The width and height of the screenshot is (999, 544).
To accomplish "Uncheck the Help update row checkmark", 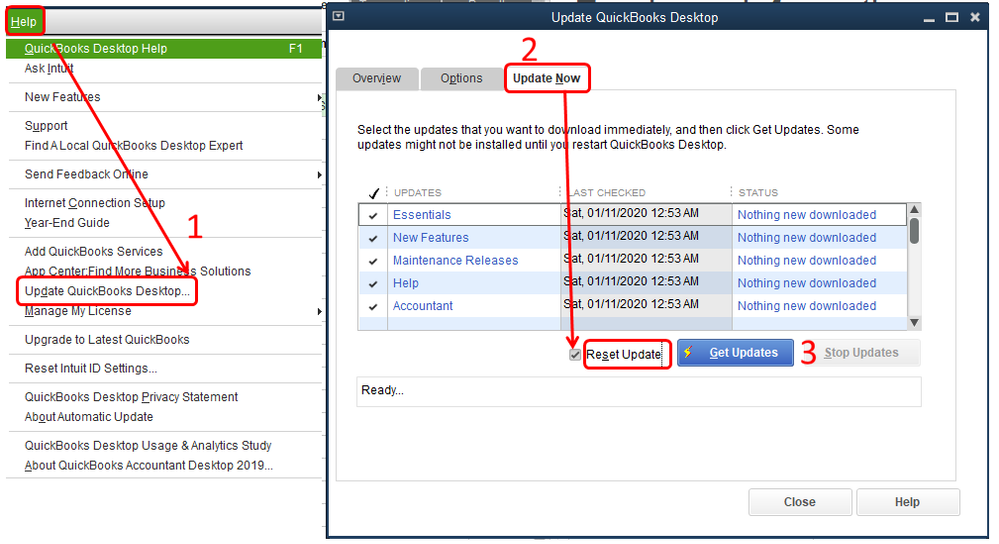I will [x=373, y=284].
